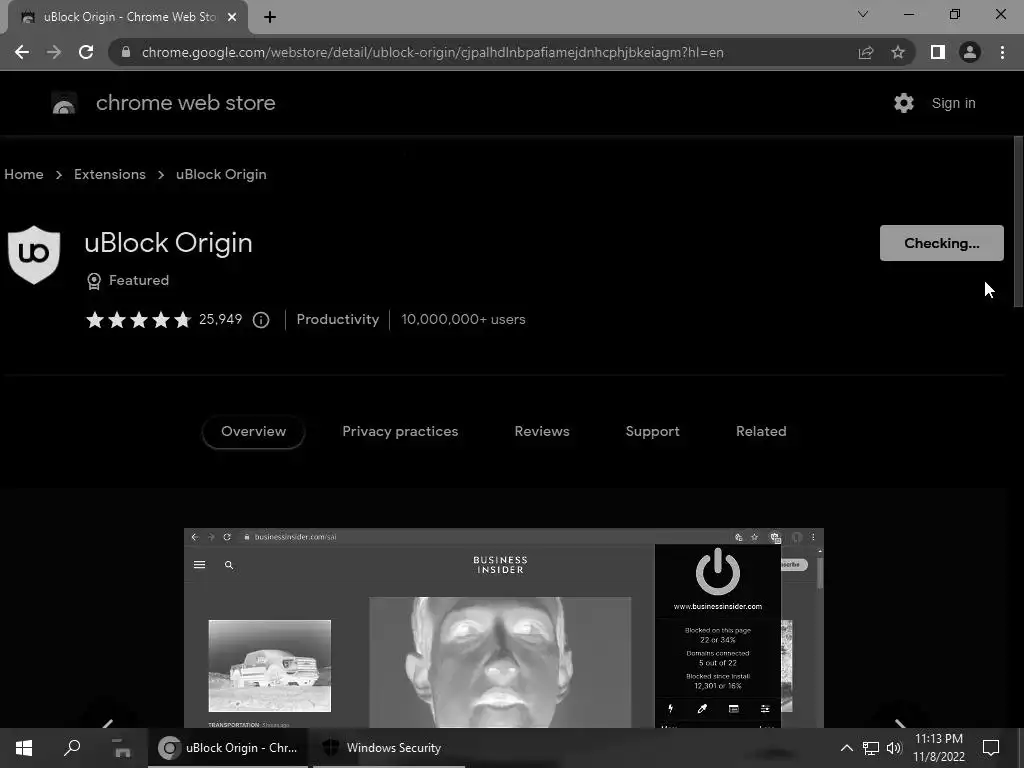1024x768 pixels.
Task: Click the 10,000,000+ users text
Action: (x=463, y=319)
